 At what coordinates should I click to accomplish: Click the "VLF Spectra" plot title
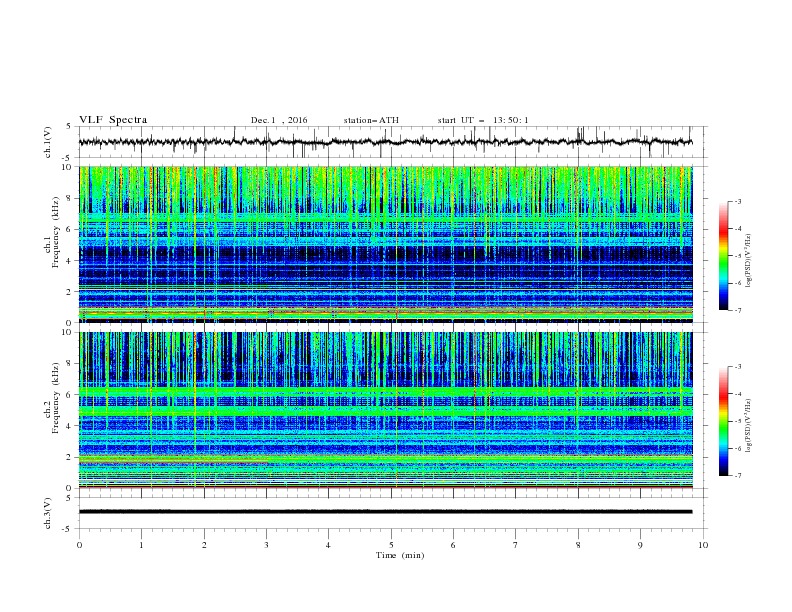[x=113, y=120]
